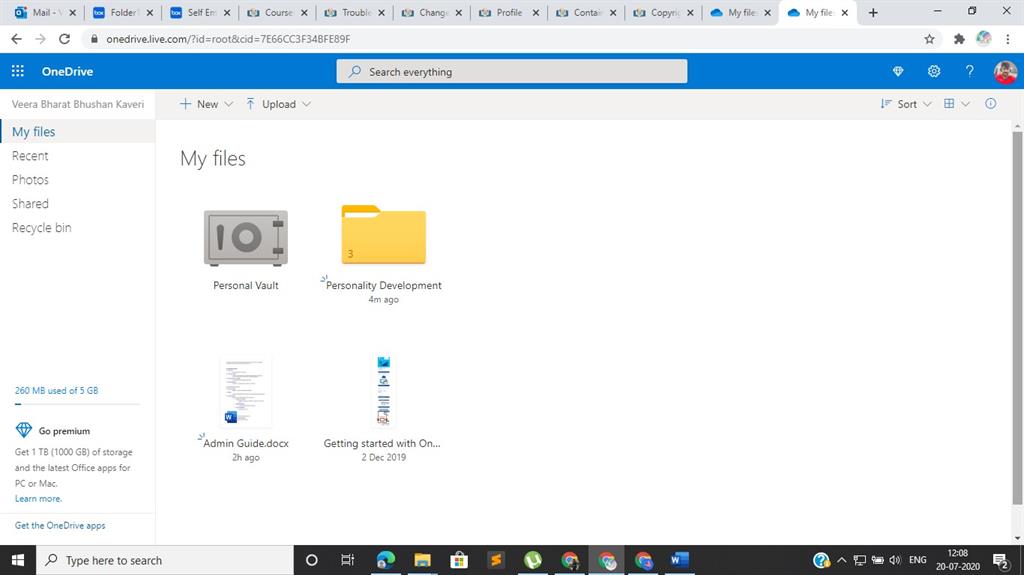Close the Folder tab
1024x575 pixels.
click(150, 12)
